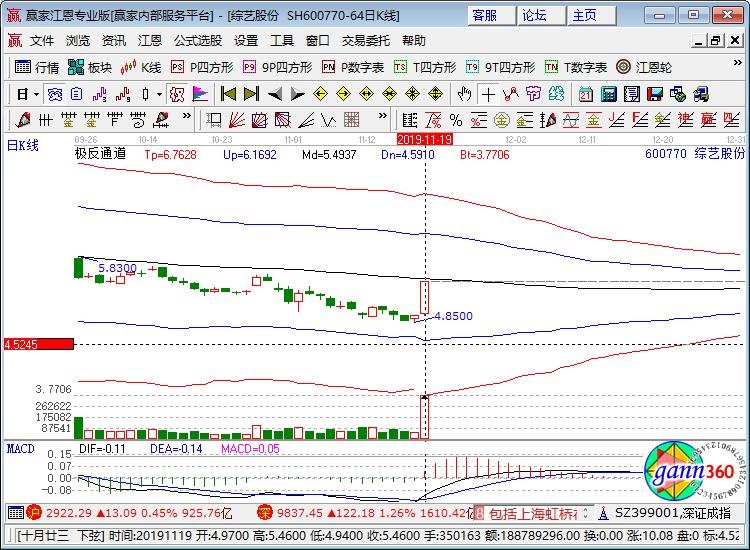Click the 论坛 forum button
Image resolution: width=750 pixels, height=550 pixels.
[x=541, y=16]
